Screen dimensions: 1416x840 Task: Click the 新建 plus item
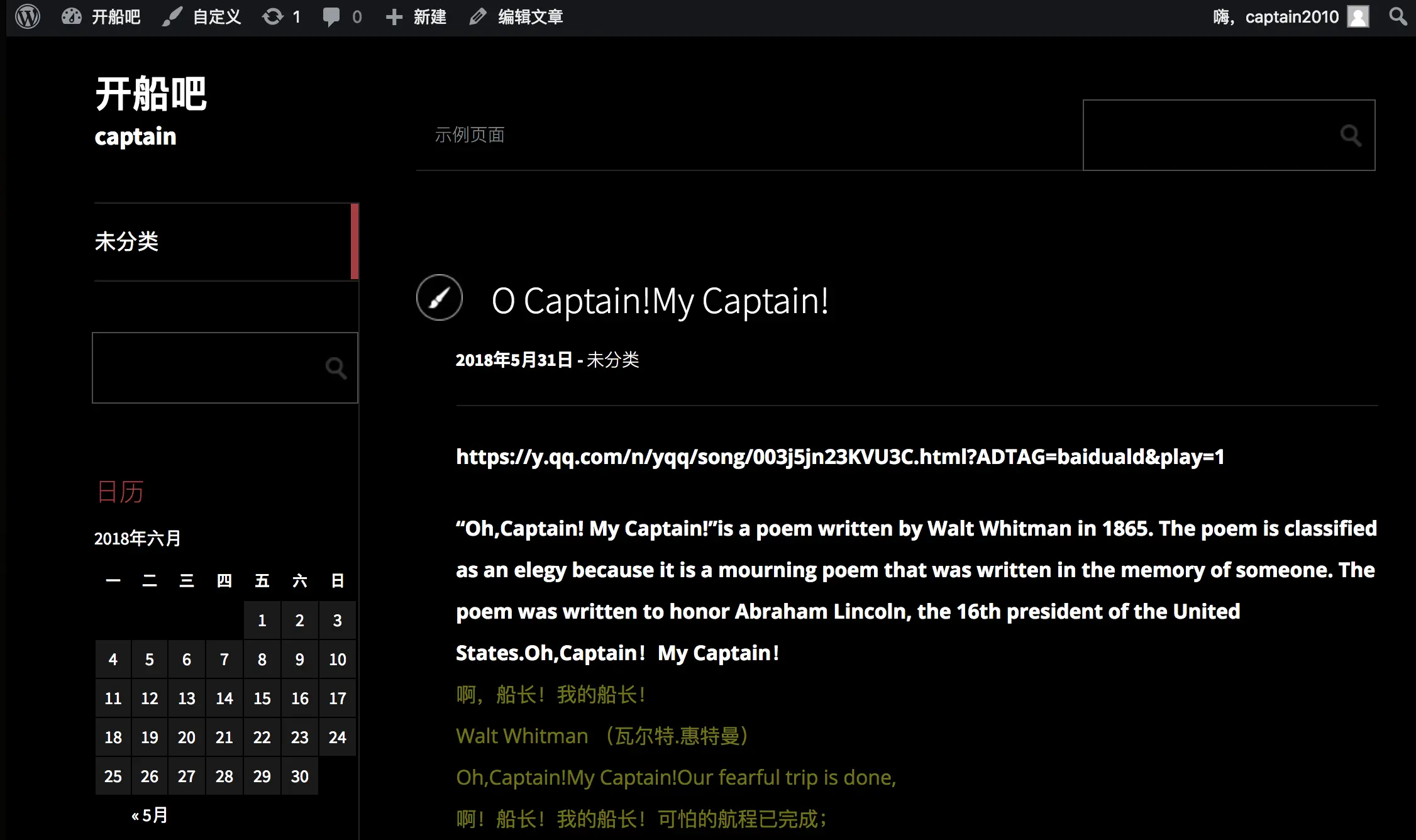[x=416, y=16]
